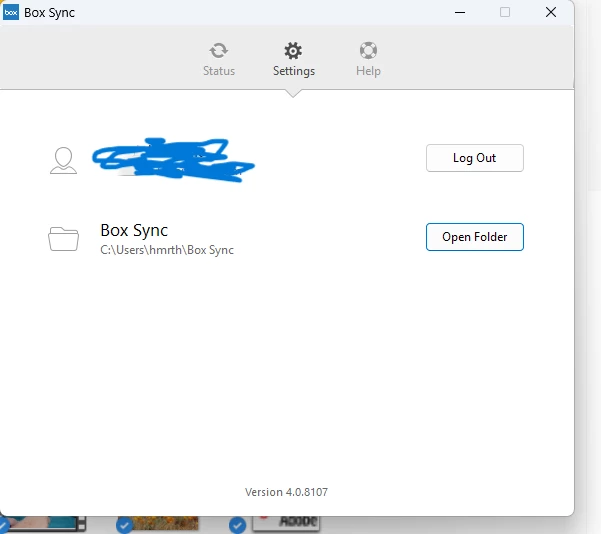Click the Box Sync folder icon
The image size is (601, 534).
pyautogui.click(x=63, y=239)
